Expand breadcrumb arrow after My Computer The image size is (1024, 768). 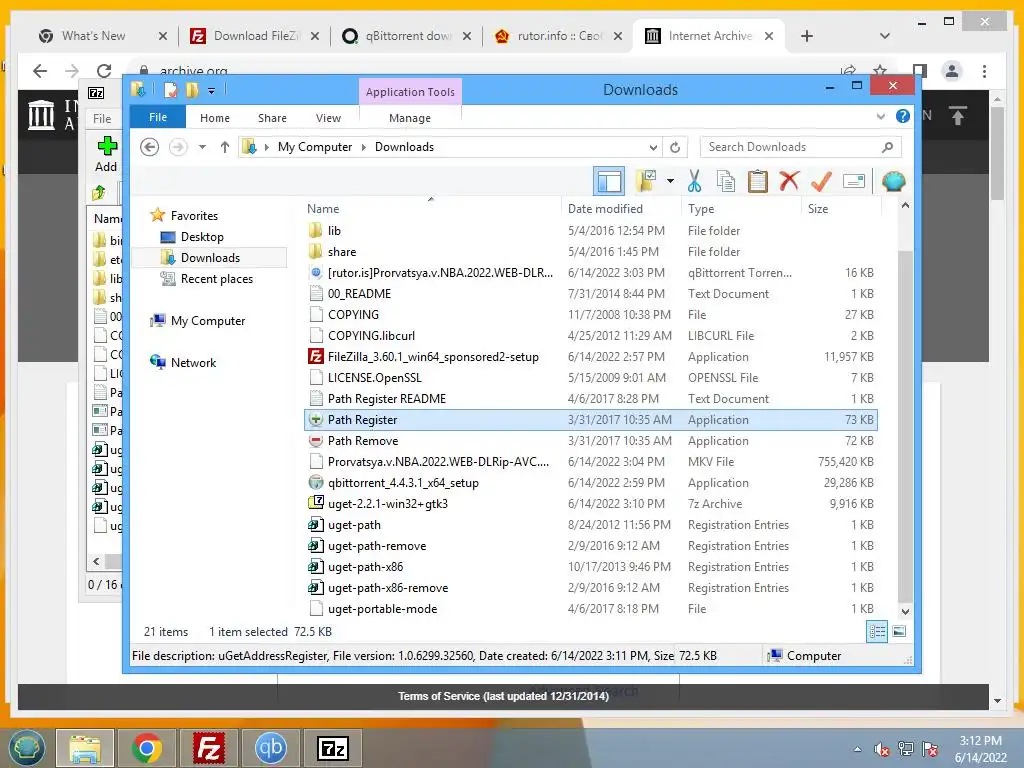(364, 148)
